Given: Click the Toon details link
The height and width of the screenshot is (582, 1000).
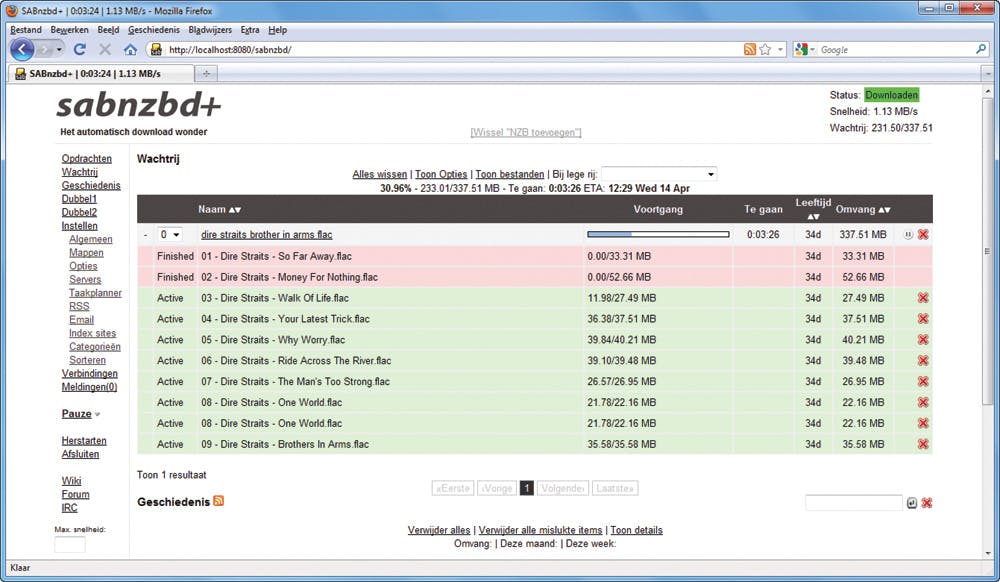Looking at the screenshot, I should 636,530.
